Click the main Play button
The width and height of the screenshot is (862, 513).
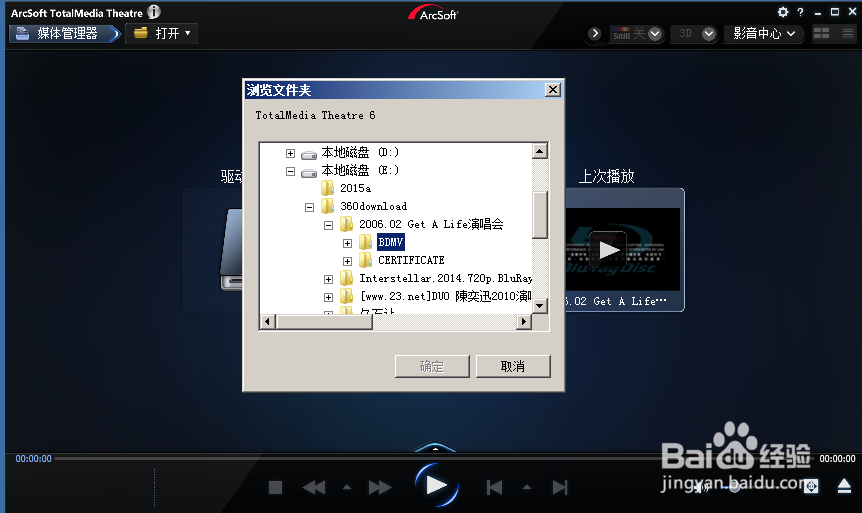pos(436,485)
